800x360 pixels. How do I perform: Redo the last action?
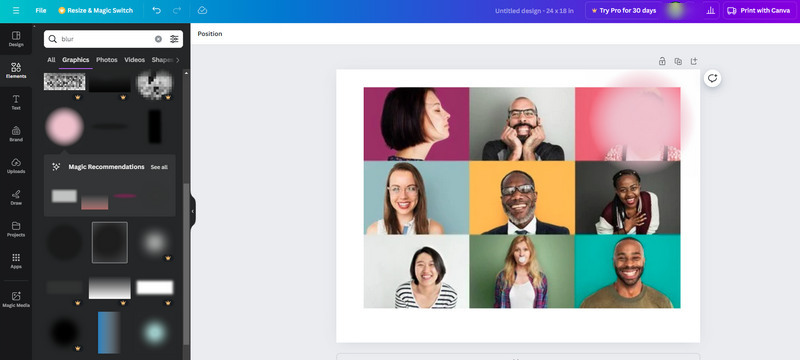click(x=177, y=10)
